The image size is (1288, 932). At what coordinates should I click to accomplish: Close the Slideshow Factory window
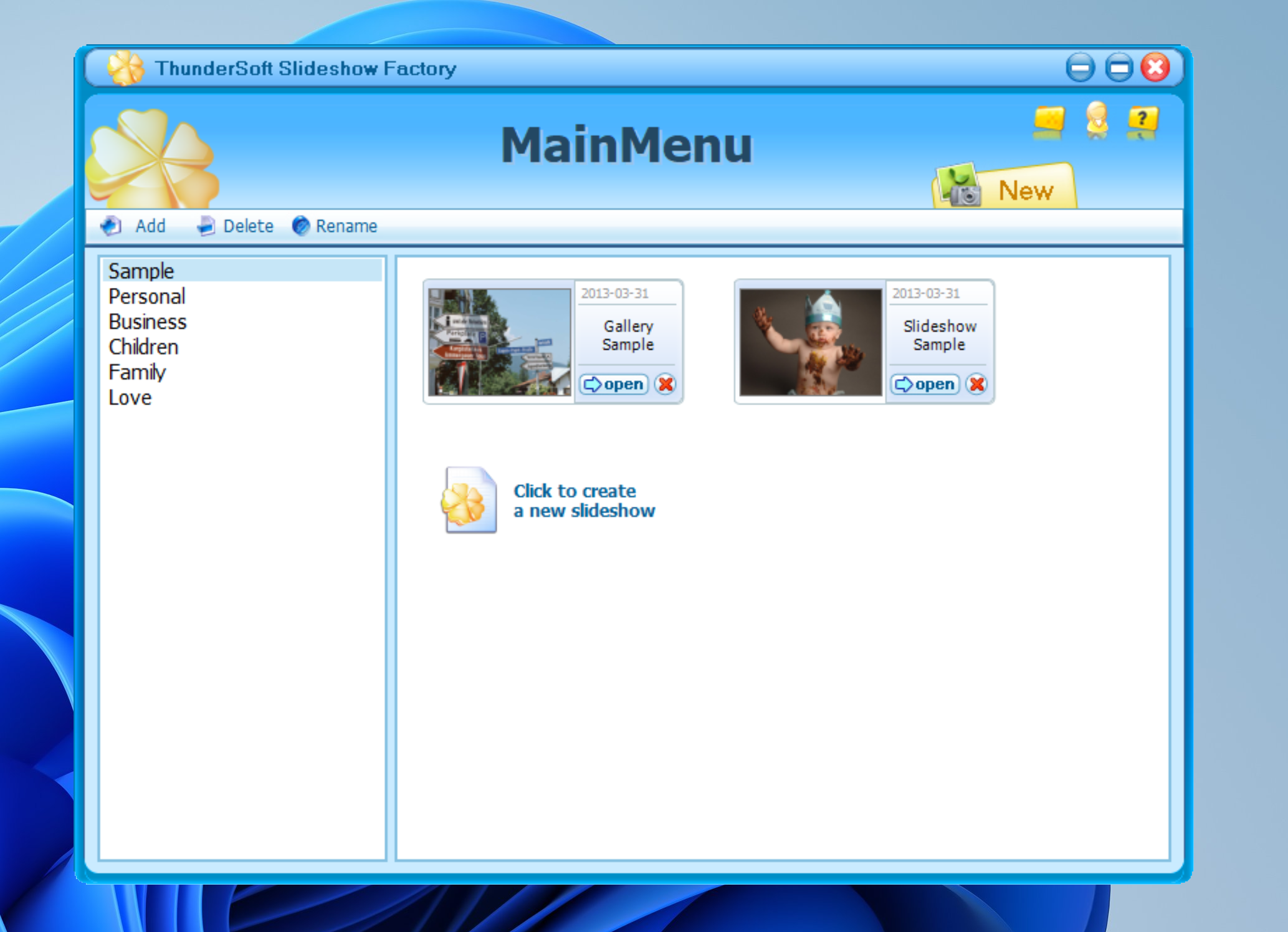click(x=1155, y=67)
